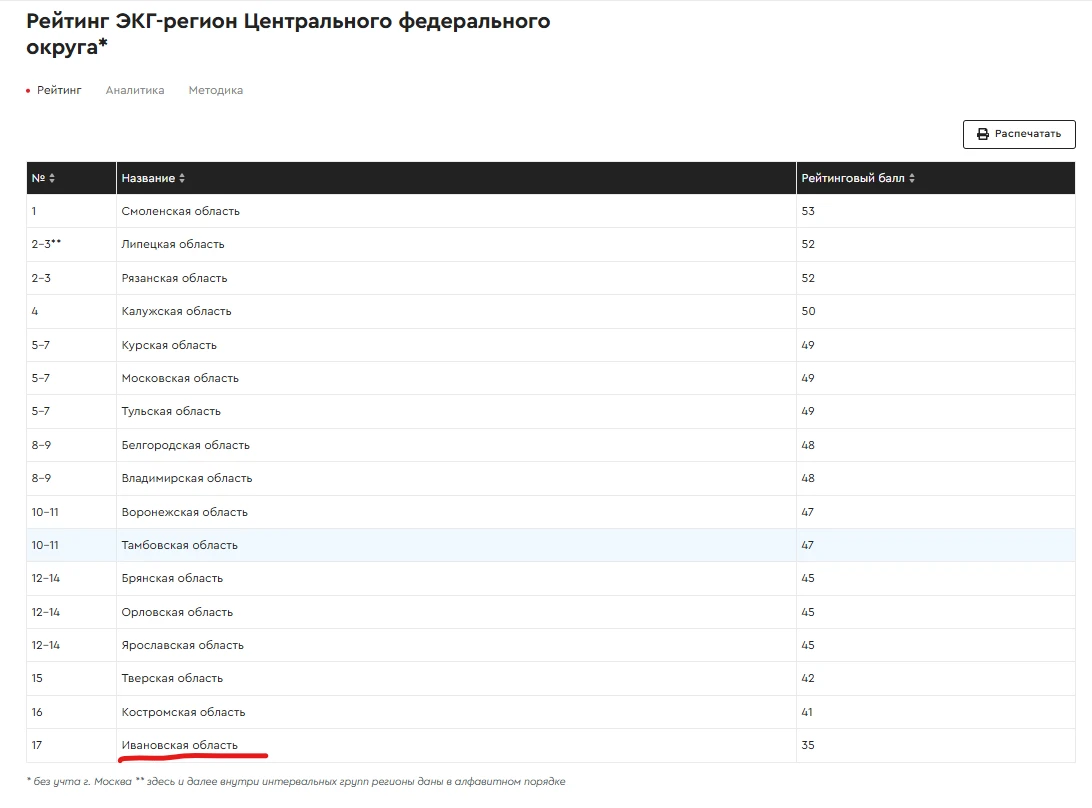The height and width of the screenshot is (808, 1092).
Task: Sort table by № column arrows
Action: tap(52, 178)
